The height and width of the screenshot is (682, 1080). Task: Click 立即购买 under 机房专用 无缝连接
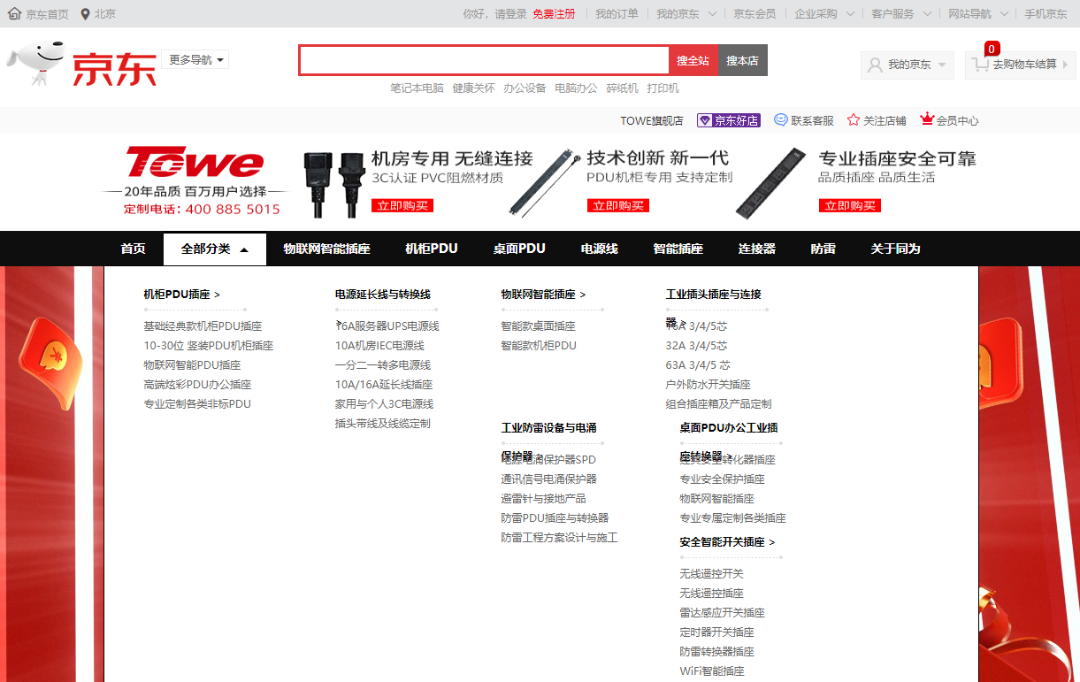click(402, 205)
